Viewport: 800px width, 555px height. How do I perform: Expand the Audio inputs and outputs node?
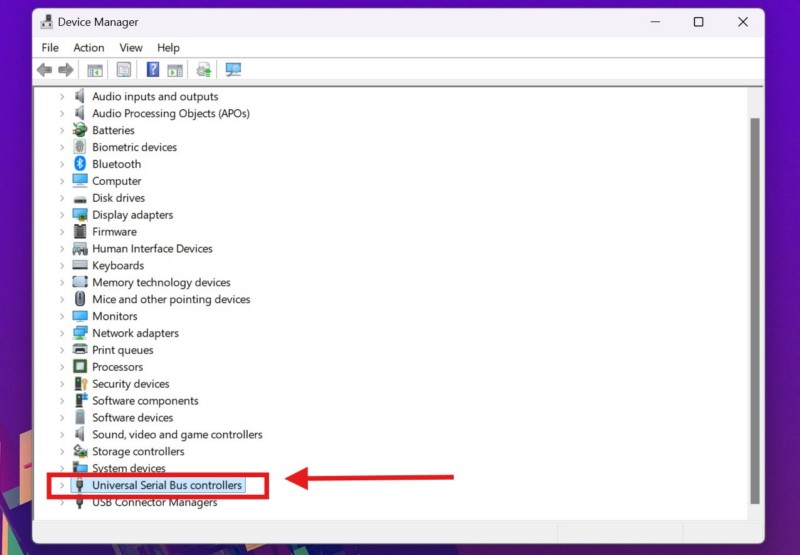tap(61, 97)
